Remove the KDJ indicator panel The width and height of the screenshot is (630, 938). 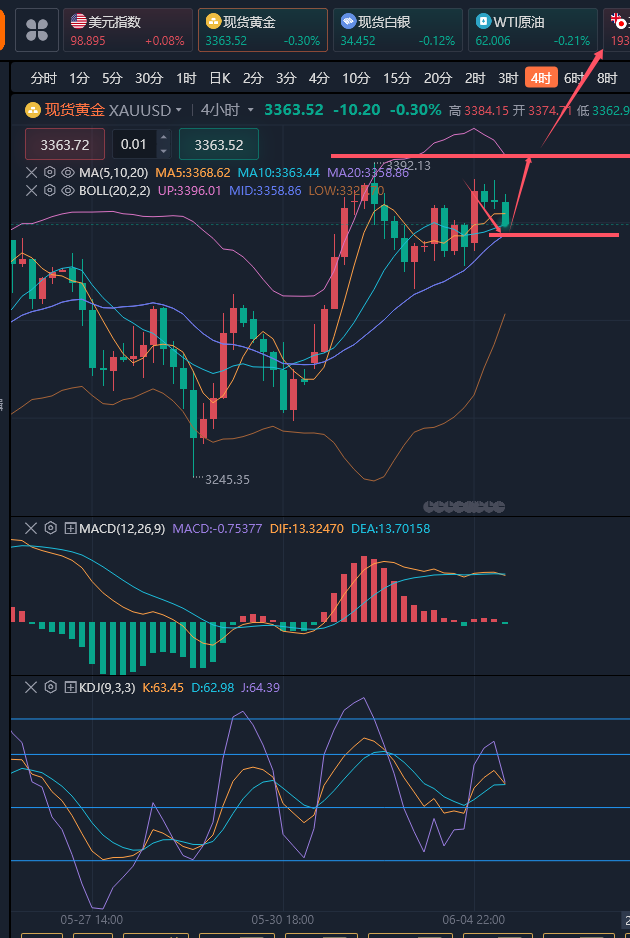pyautogui.click(x=31, y=687)
